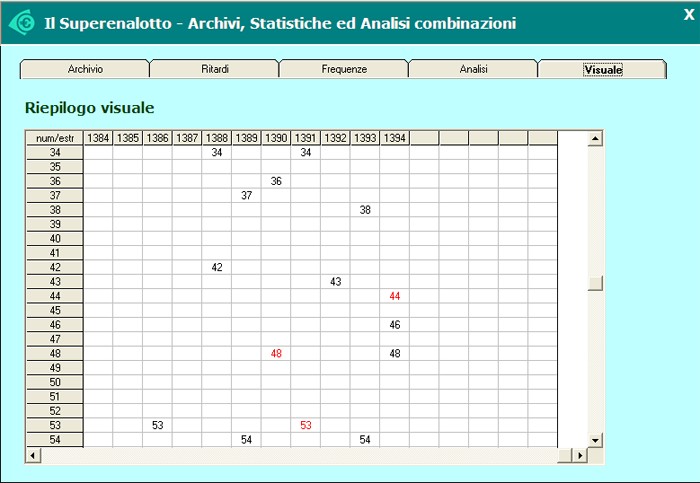Open the Frequenze tab
700x483 pixels.
tap(344, 69)
